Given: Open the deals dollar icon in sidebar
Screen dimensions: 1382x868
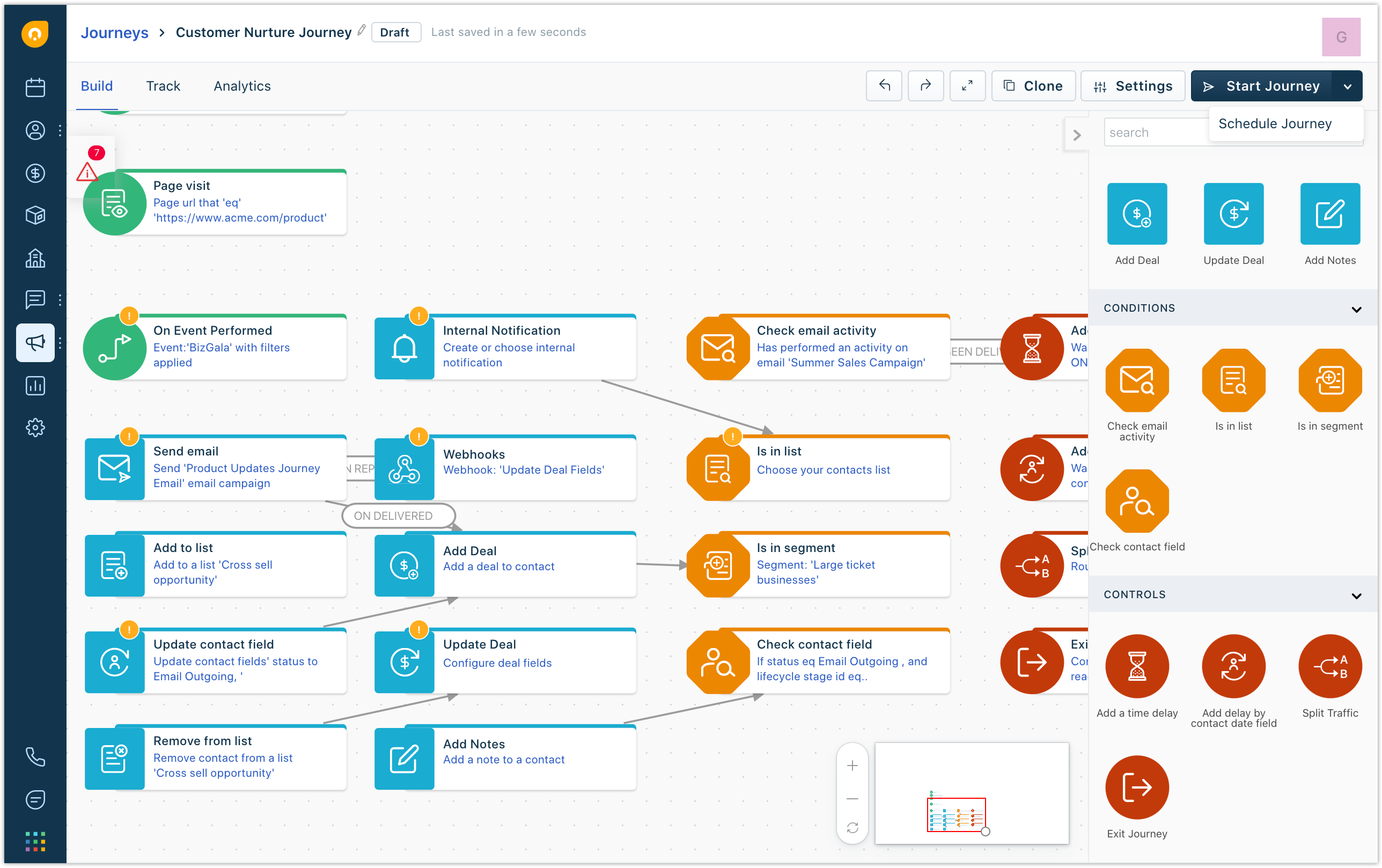Looking at the screenshot, I should click(x=35, y=173).
